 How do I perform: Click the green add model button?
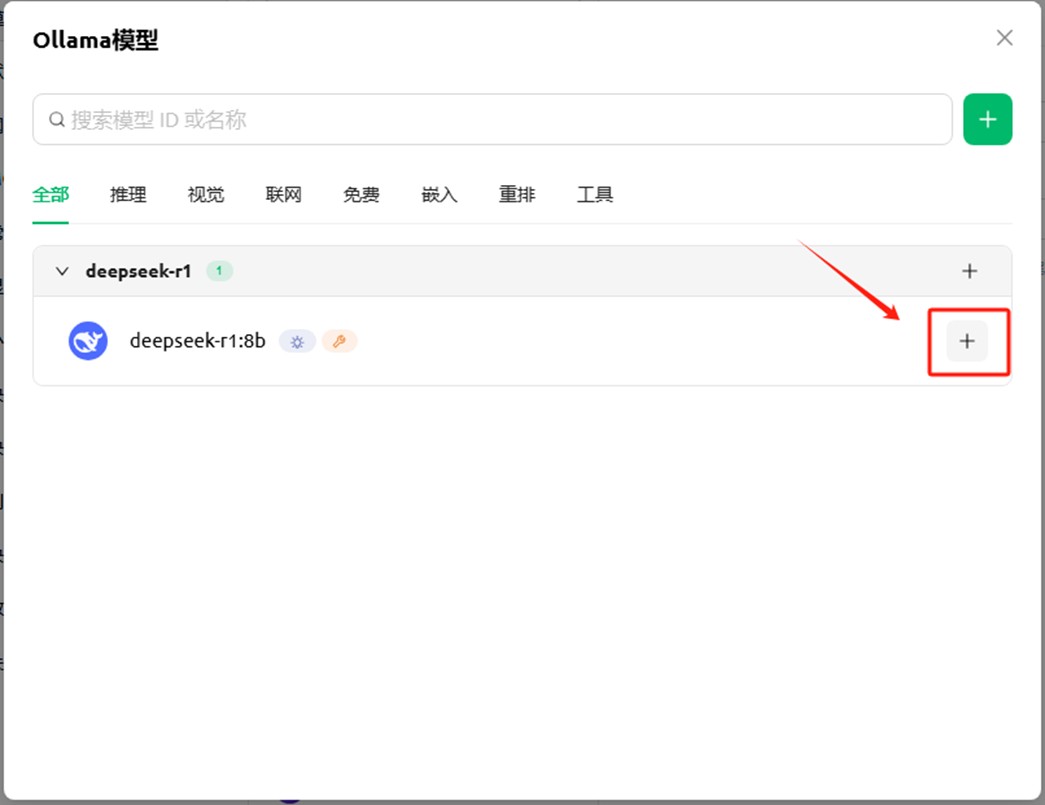tap(988, 119)
